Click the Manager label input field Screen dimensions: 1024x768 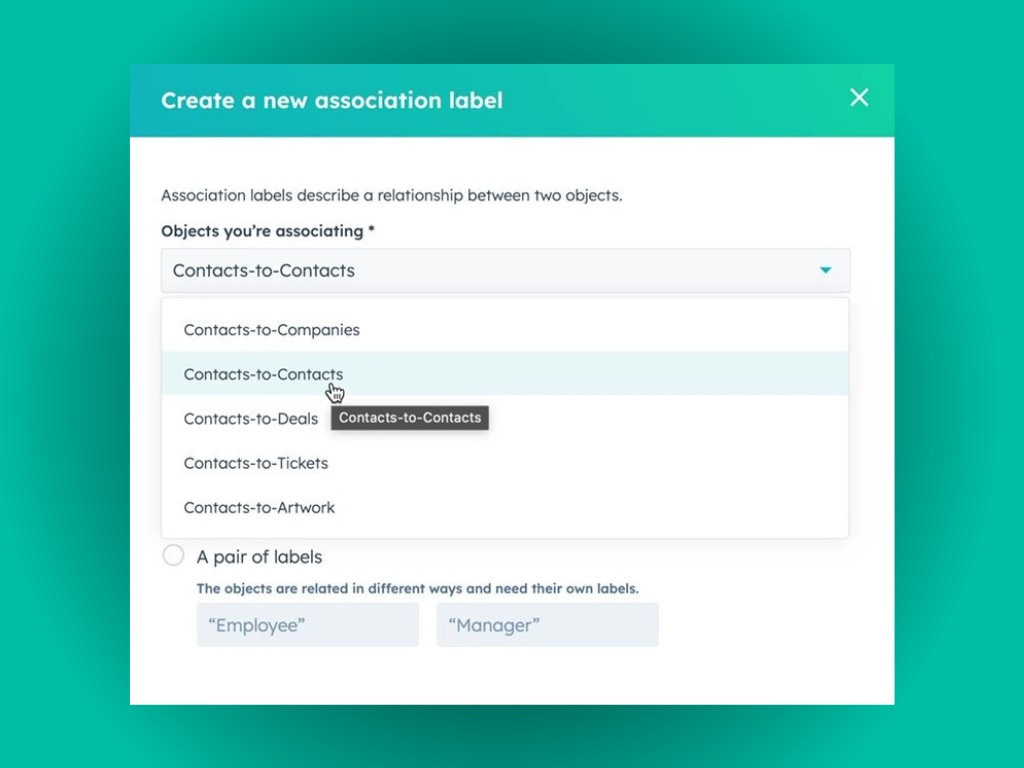[x=547, y=625]
